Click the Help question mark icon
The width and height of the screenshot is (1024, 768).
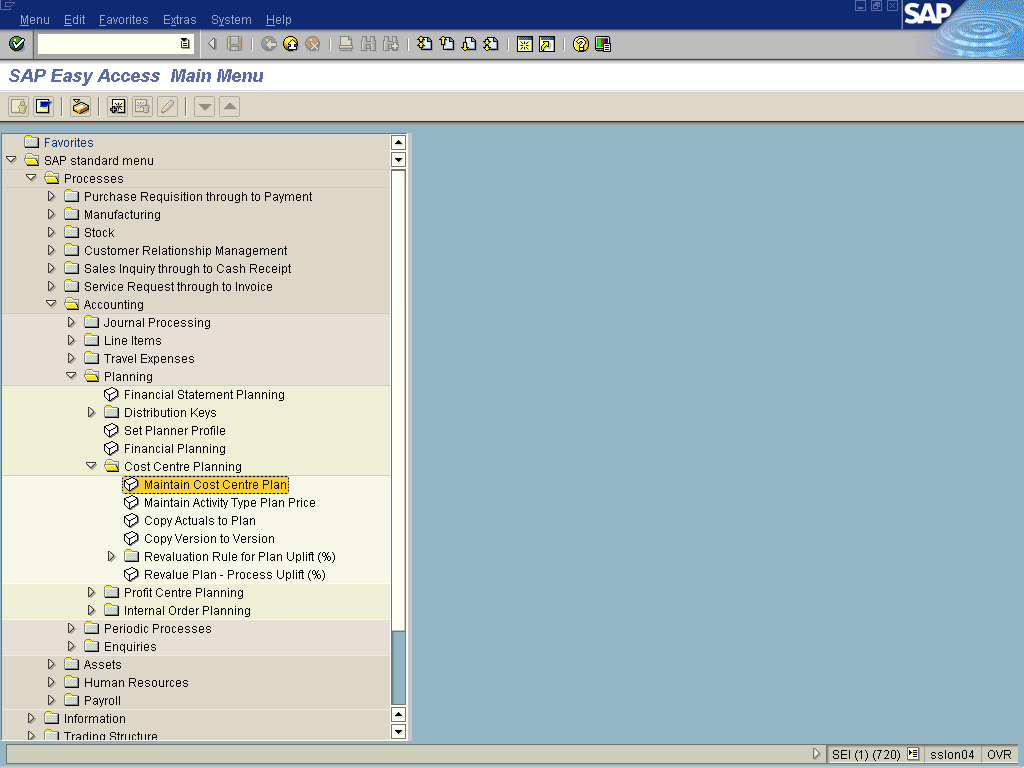(x=581, y=44)
